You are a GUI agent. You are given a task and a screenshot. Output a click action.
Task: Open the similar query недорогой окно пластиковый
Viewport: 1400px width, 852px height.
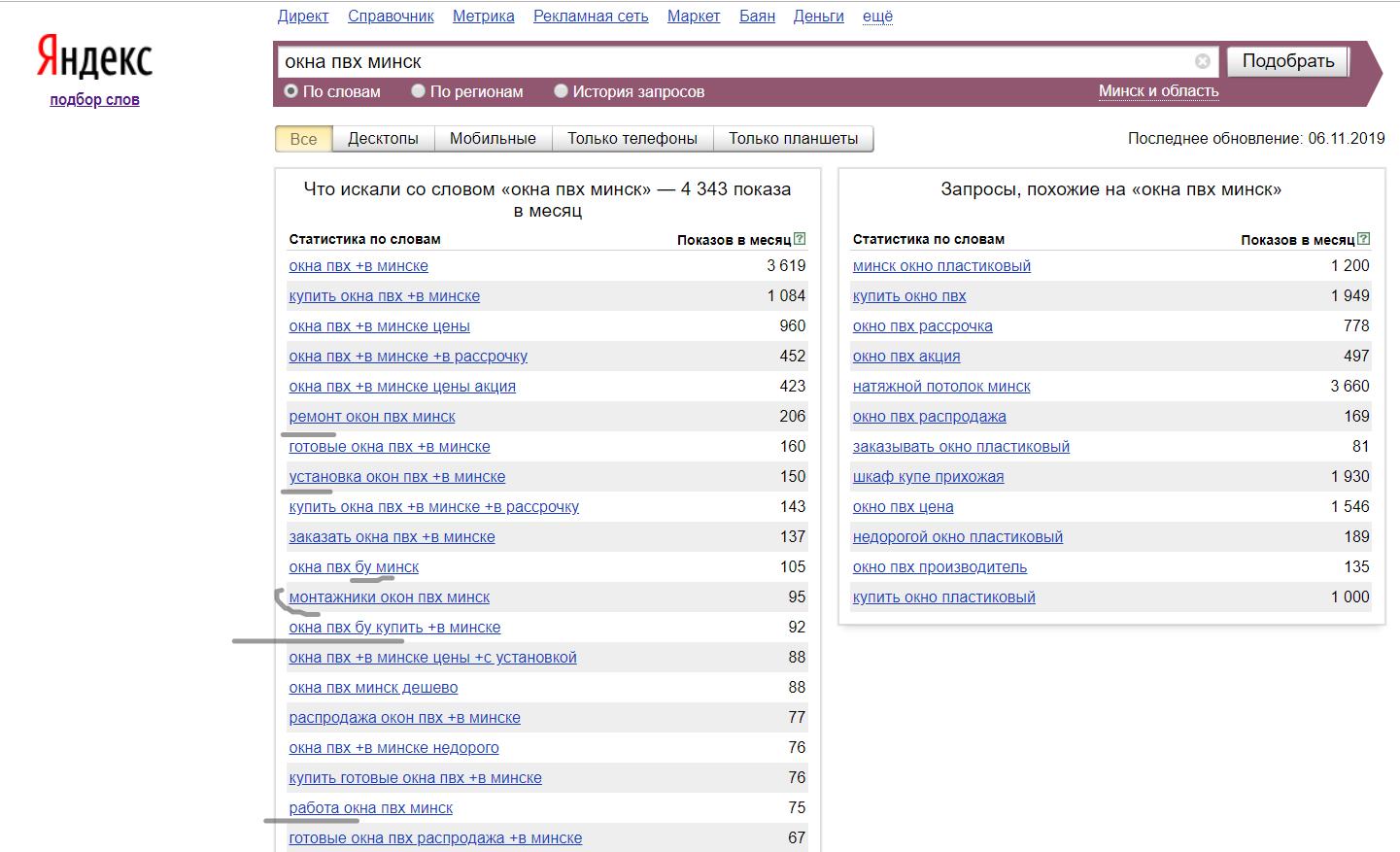point(958,537)
